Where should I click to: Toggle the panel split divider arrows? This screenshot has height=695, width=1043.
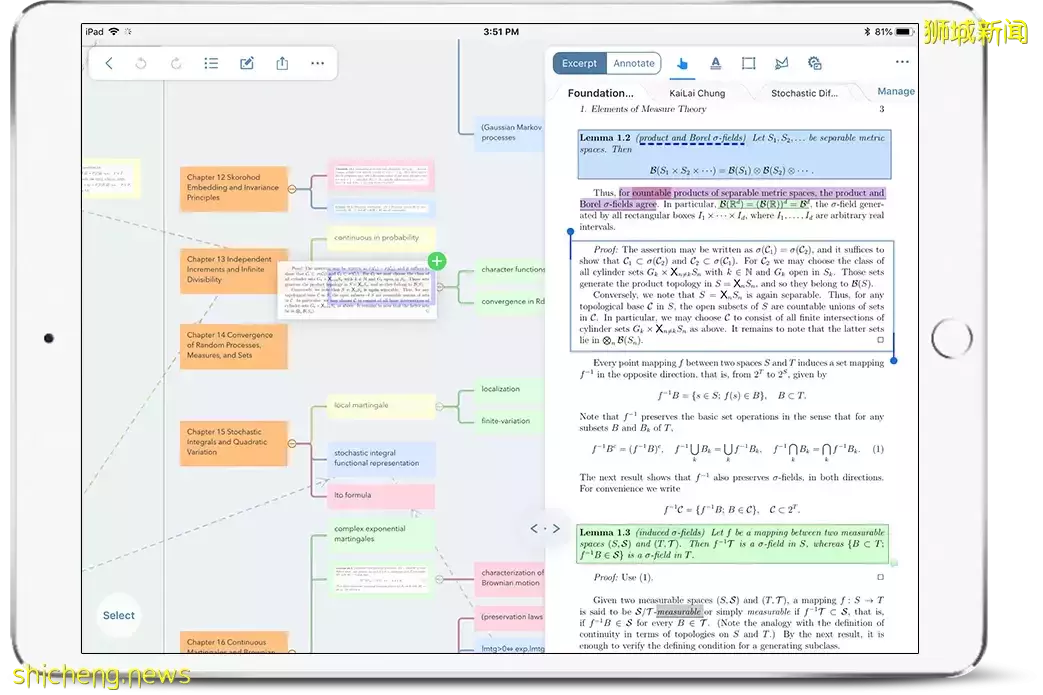[545, 528]
